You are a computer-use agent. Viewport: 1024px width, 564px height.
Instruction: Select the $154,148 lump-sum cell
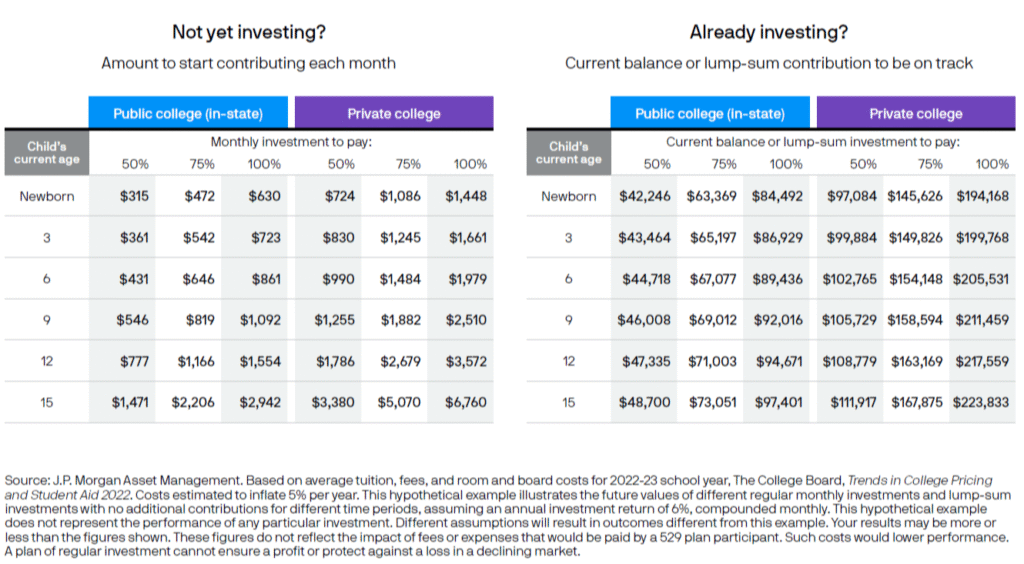(914, 279)
